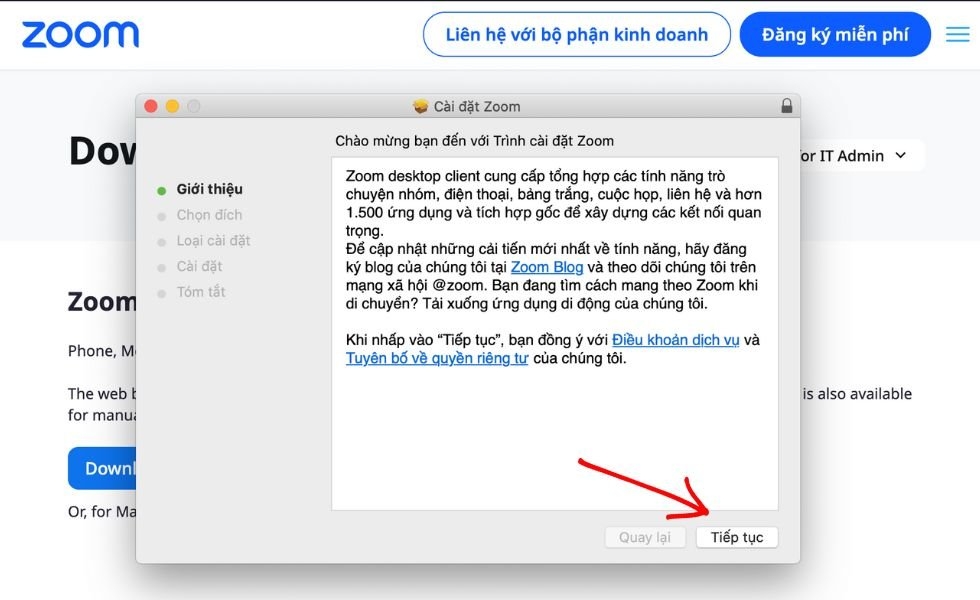This screenshot has height=600, width=980.
Task: Select the Giới thiệu step in the sidebar
Action: coord(208,188)
